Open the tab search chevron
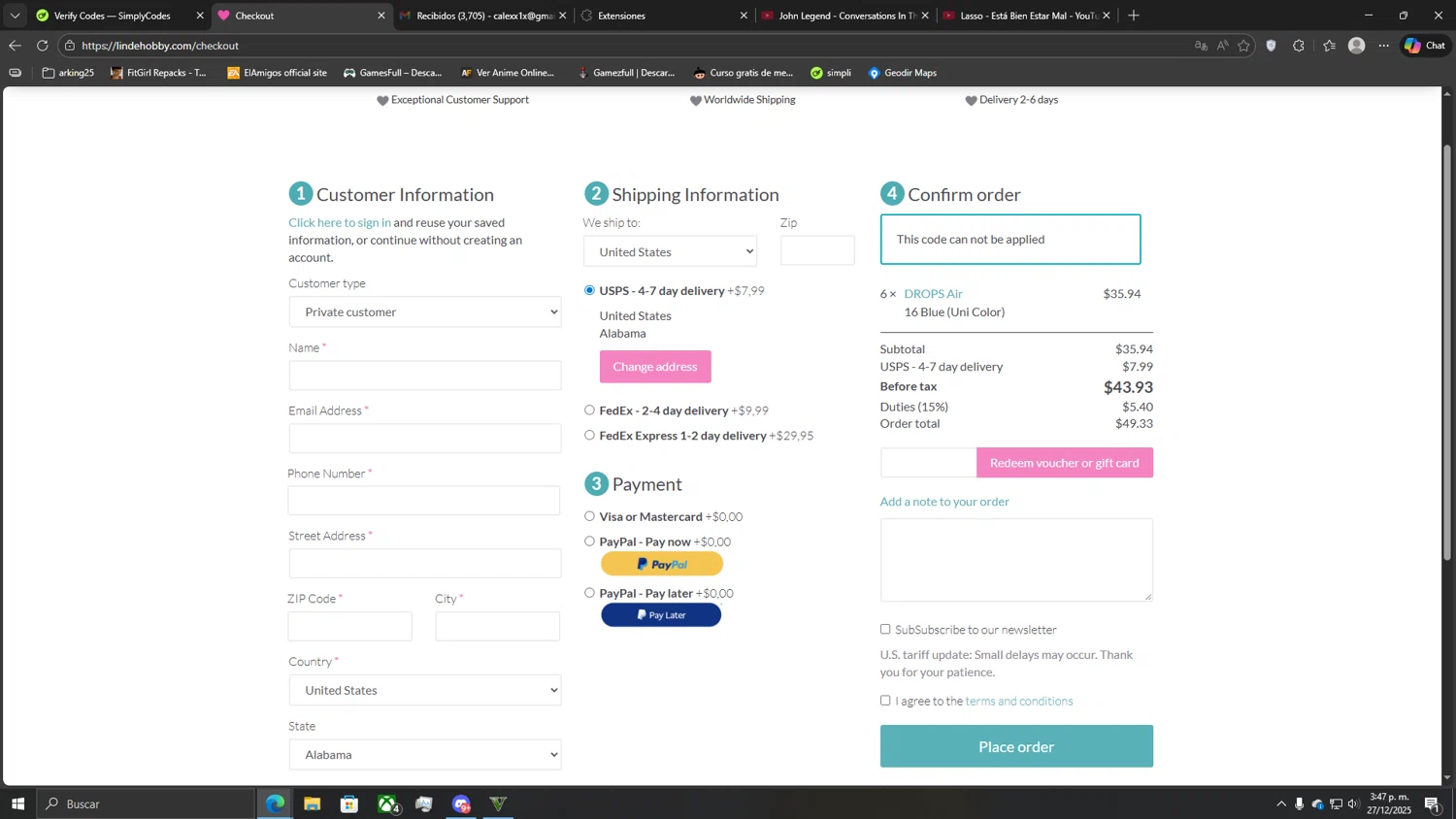The height and width of the screenshot is (819, 1456). (x=15, y=16)
